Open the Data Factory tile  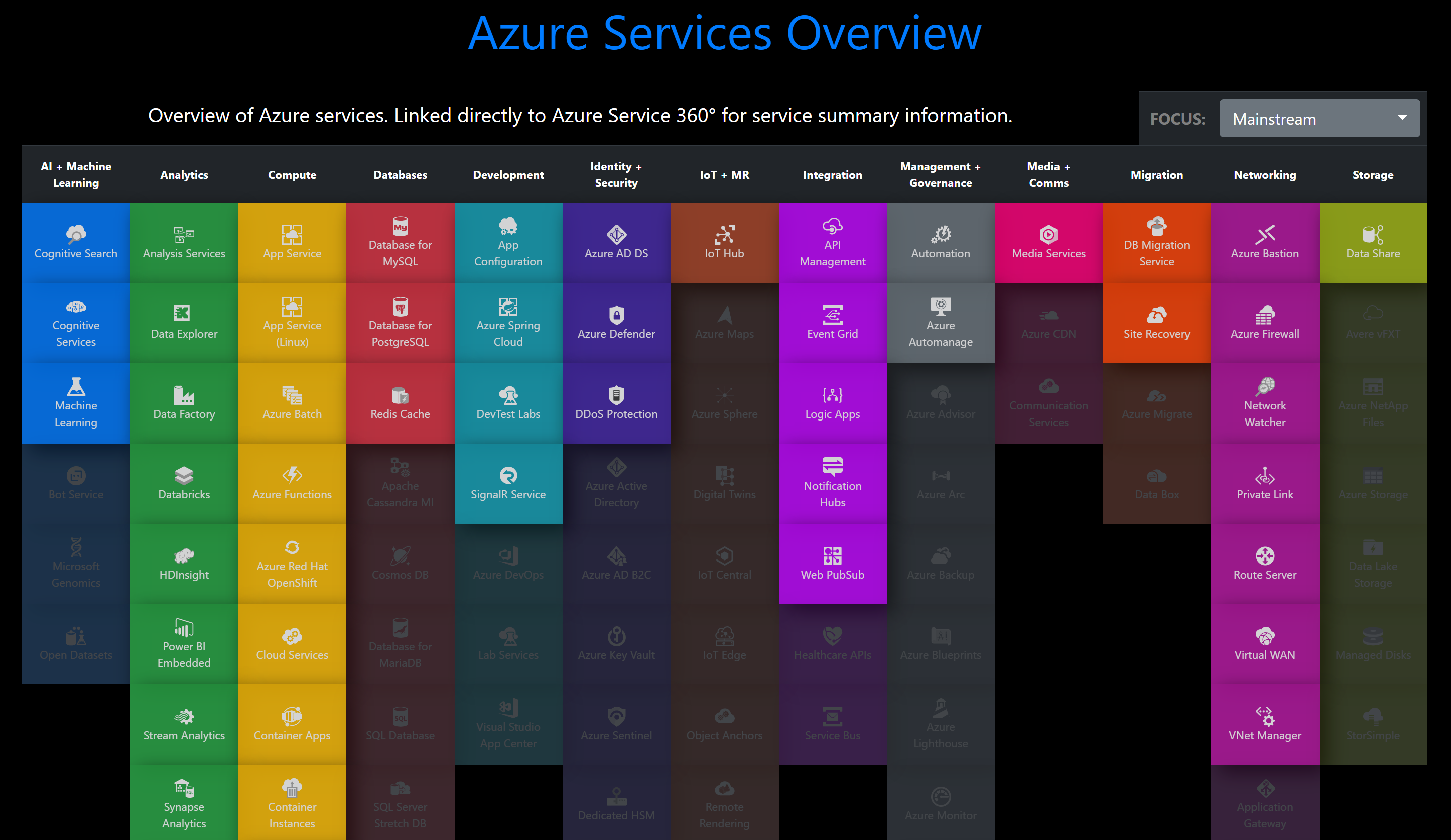point(184,403)
